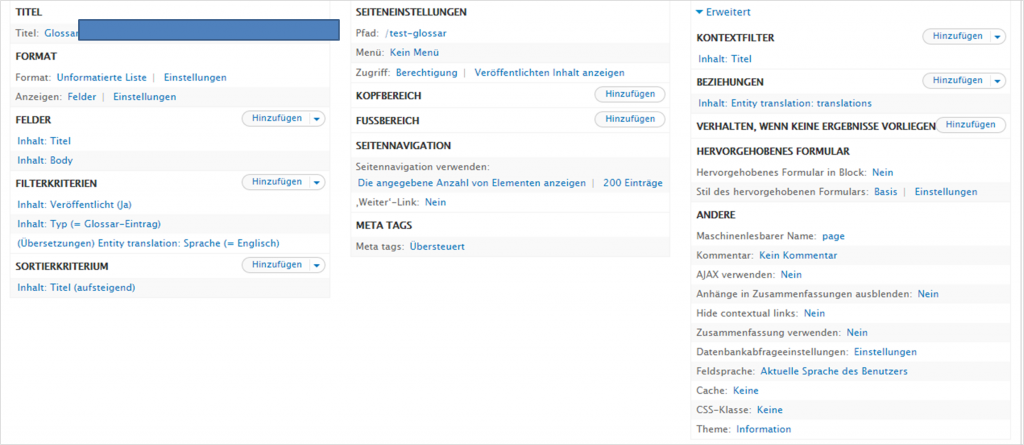This screenshot has height=445, width=1024.
Task: Toggle the AJAX verwenden Nein setting
Action: pos(791,274)
